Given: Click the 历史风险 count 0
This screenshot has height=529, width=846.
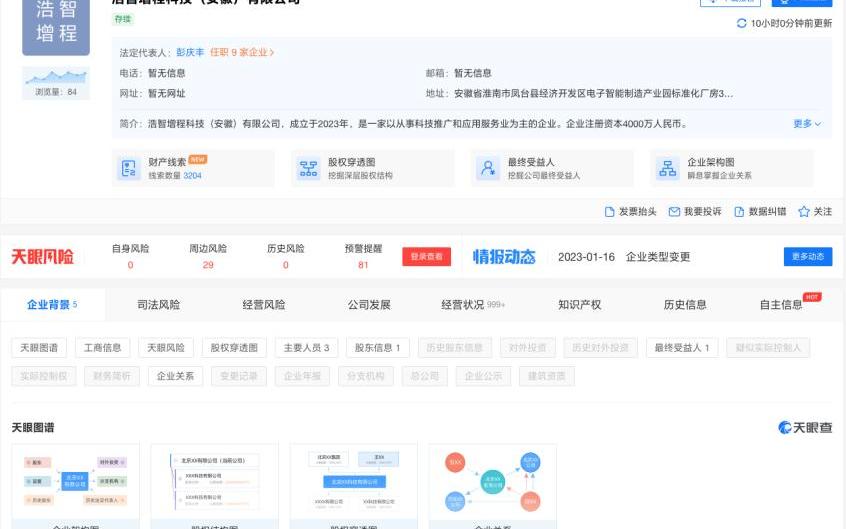Looking at the screenshot, I should click(x=285, y=265).
